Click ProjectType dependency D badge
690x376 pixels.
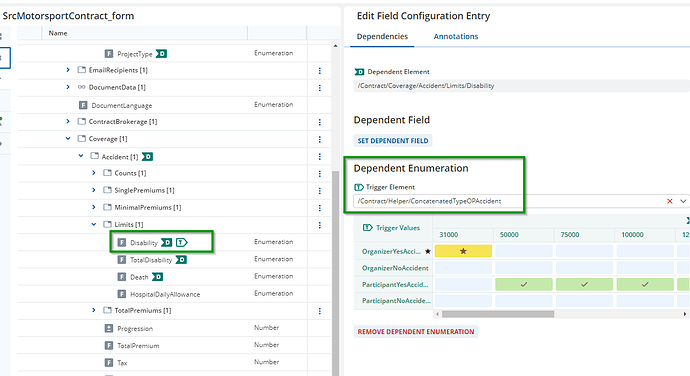pyautogui.click(x=161, y=54)
